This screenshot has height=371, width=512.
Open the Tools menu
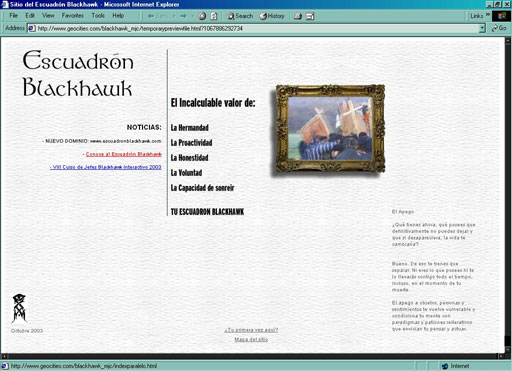[98, 15]
